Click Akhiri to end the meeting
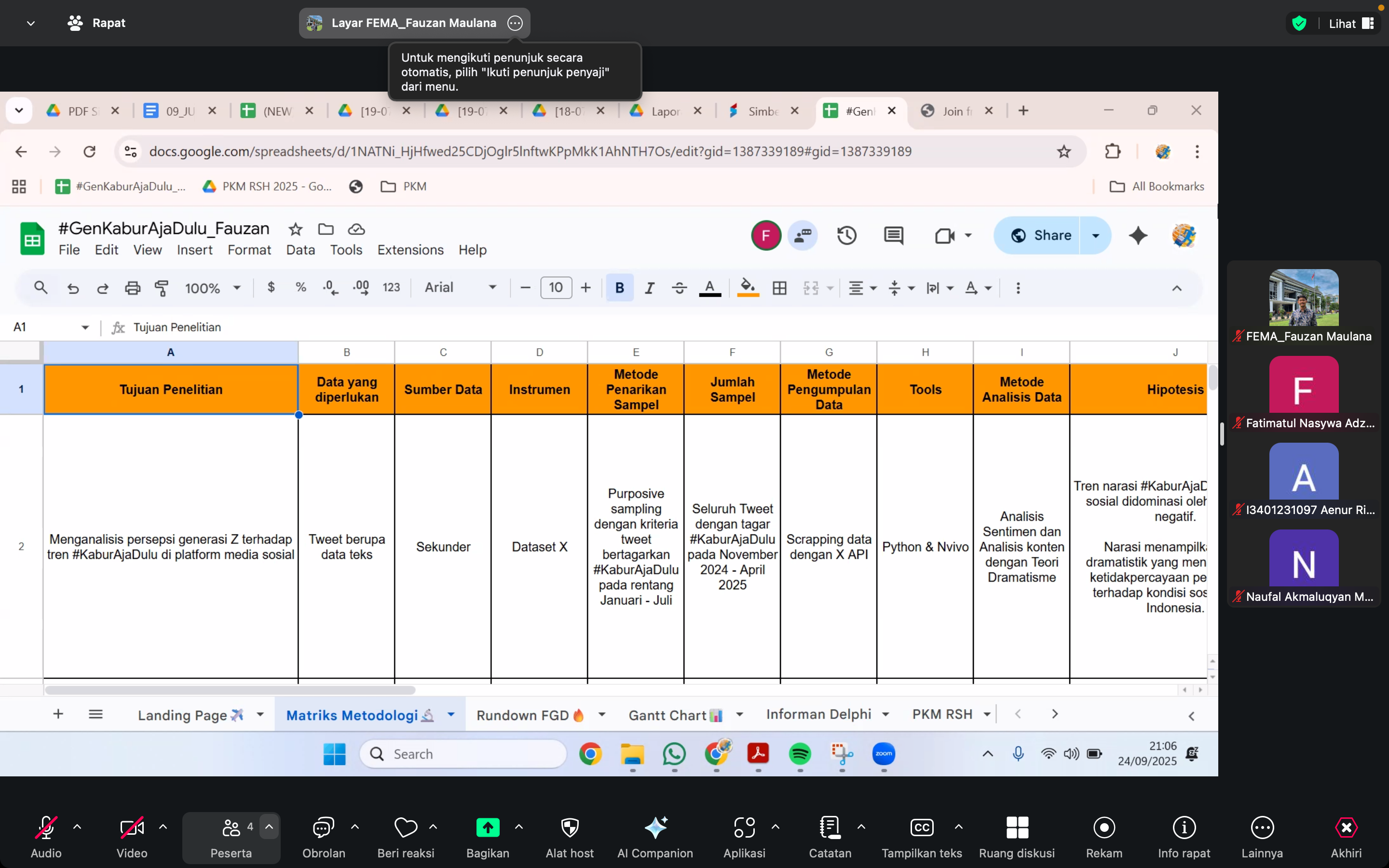Viewport: 1389px width, 868px height. [x=1346, y=827]
